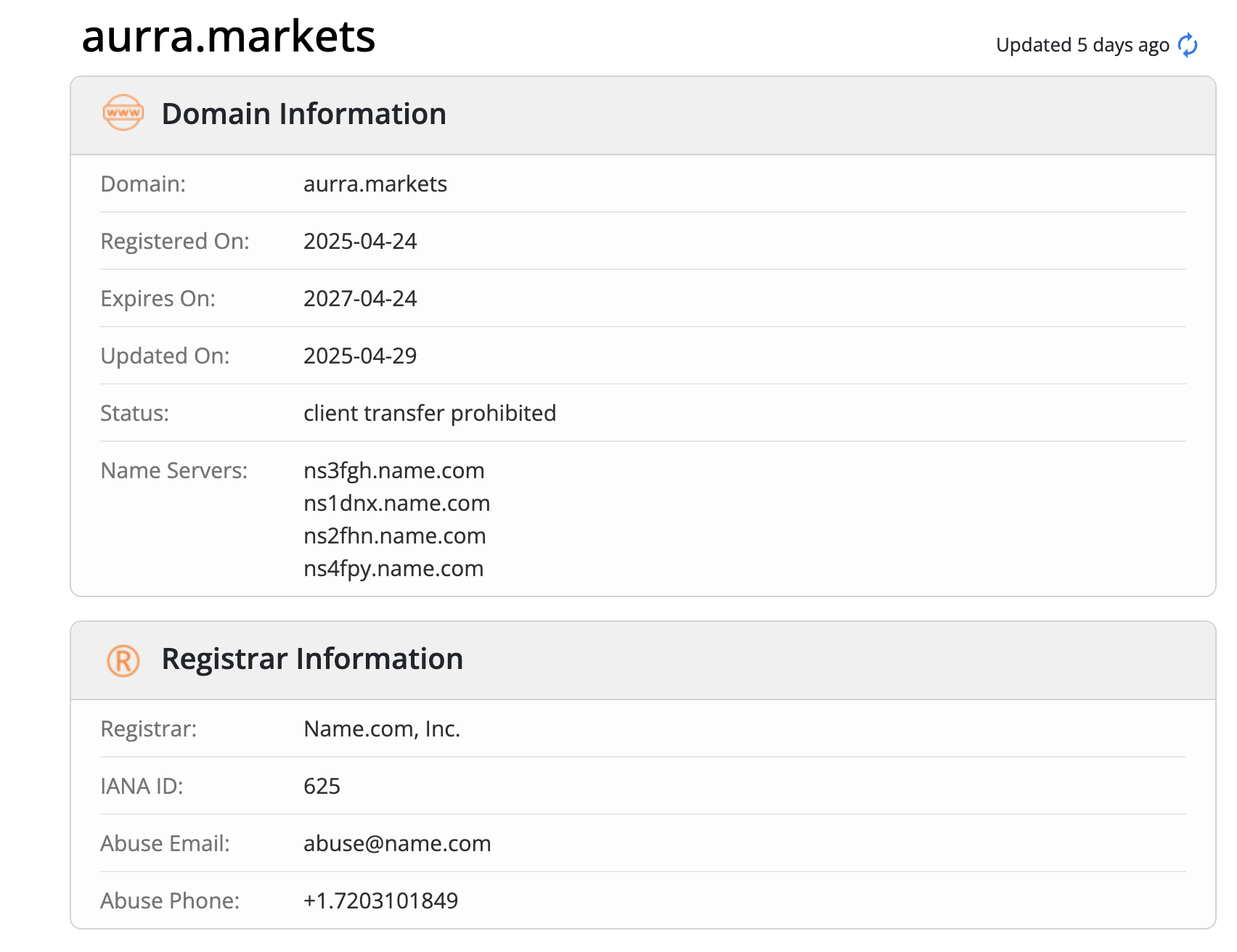Click name server ns3fgh.name.com
The image size is (1237, 952).
(394, 471)
